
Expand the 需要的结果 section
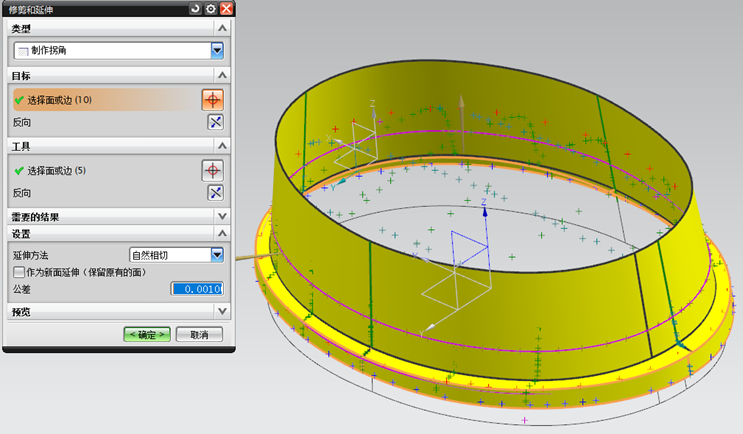pos(222,216)
